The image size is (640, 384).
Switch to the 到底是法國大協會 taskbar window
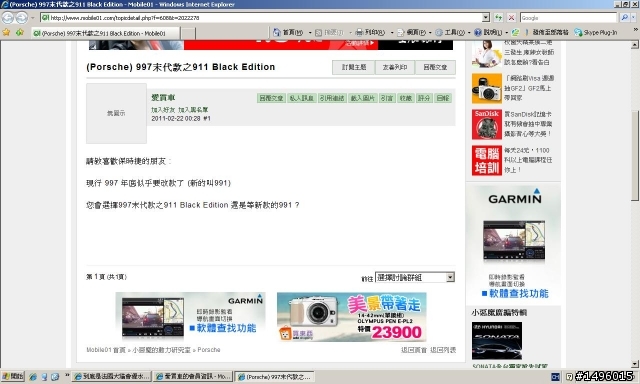112,377
